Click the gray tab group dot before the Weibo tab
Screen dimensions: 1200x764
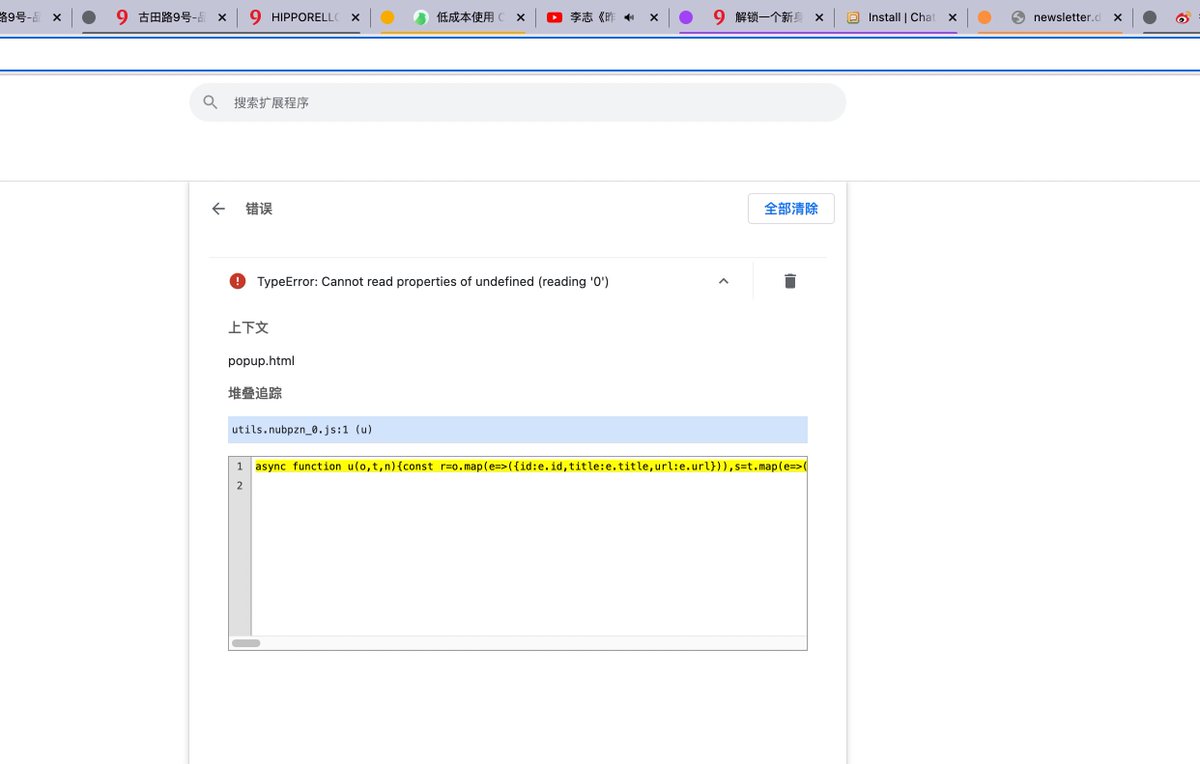(x=1150, y=18)
